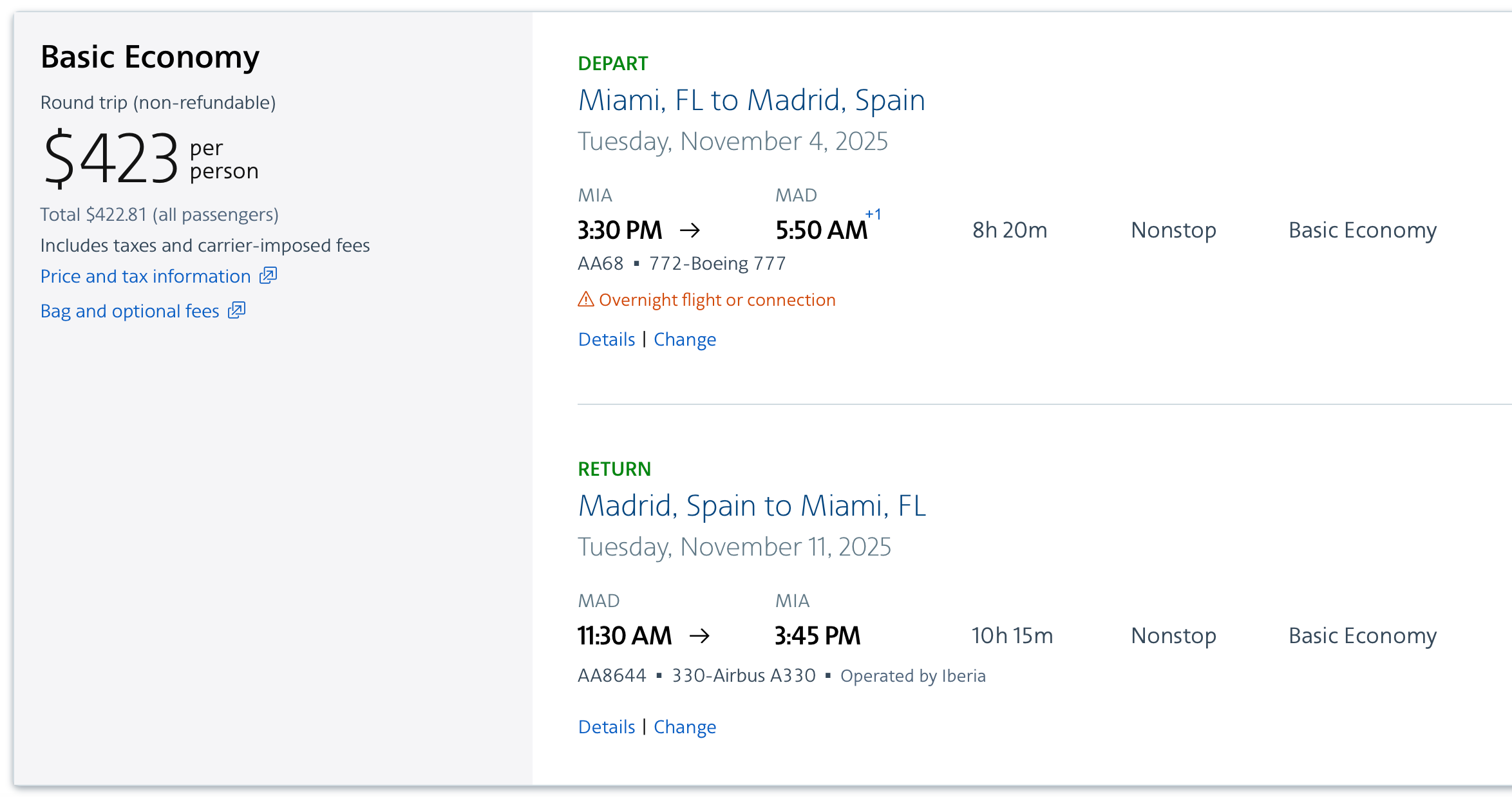Viewport: 1512px width, 797px height.
Task: Click the overnight flight warning triangle icon
Action: (586, 299)
